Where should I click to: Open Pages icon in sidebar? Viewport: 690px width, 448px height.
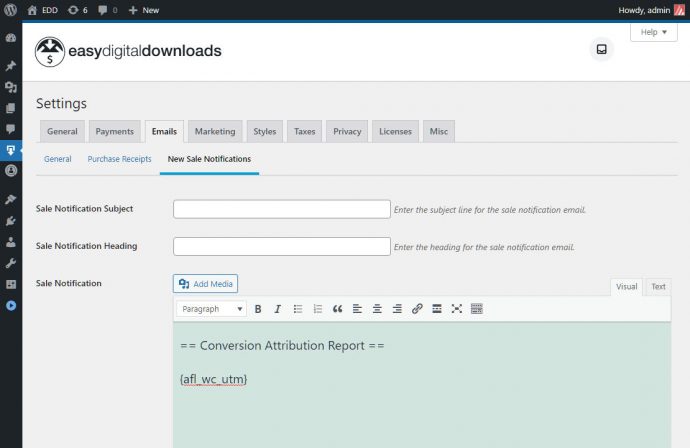[11, 108]
